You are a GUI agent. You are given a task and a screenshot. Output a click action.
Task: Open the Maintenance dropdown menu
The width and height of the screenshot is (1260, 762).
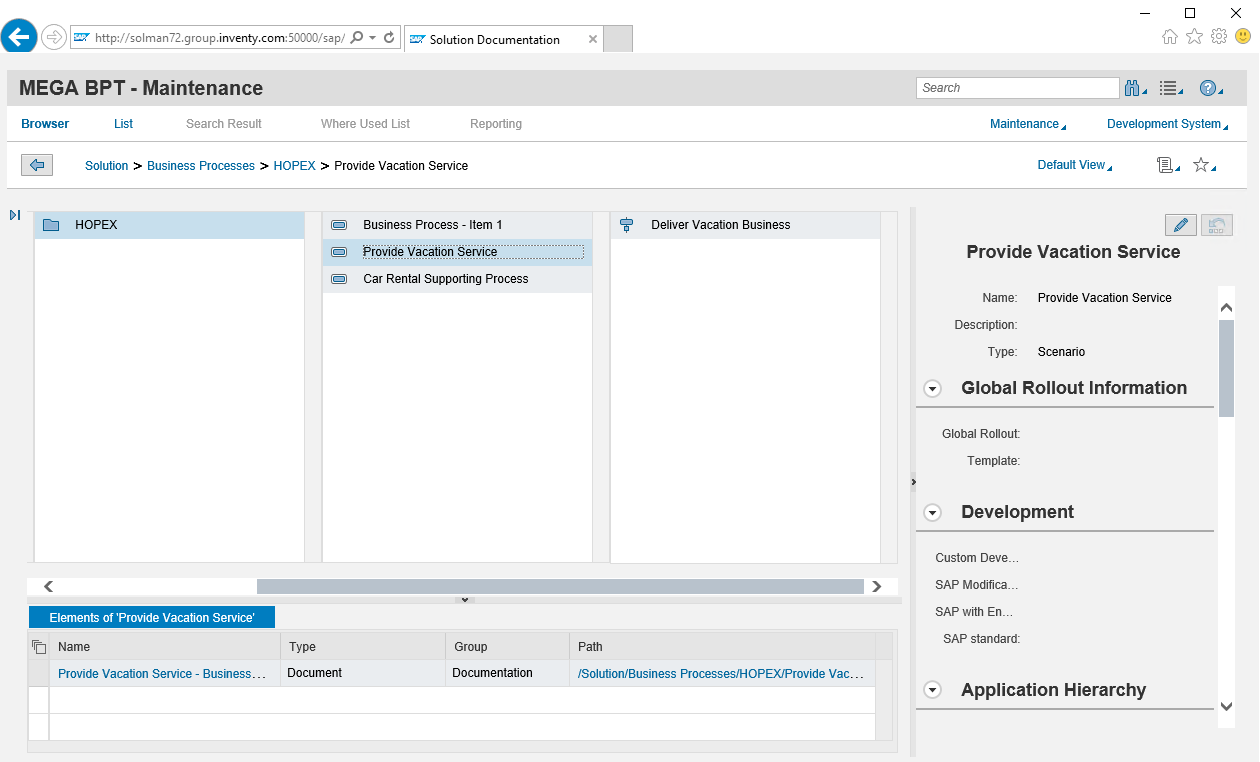1027,124
